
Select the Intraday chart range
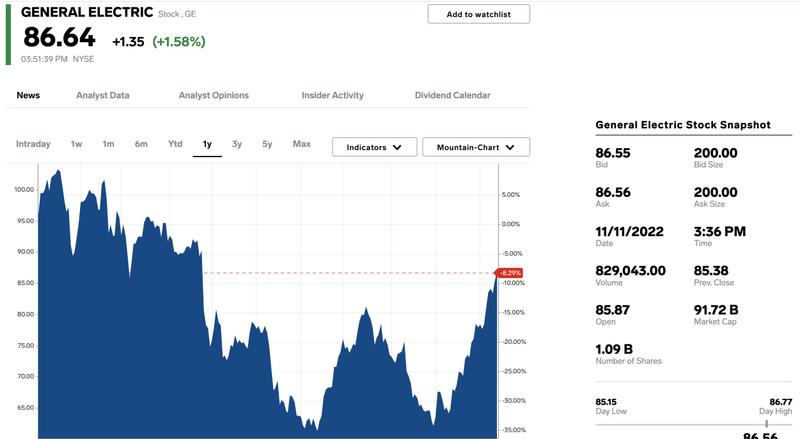[33, 144]
